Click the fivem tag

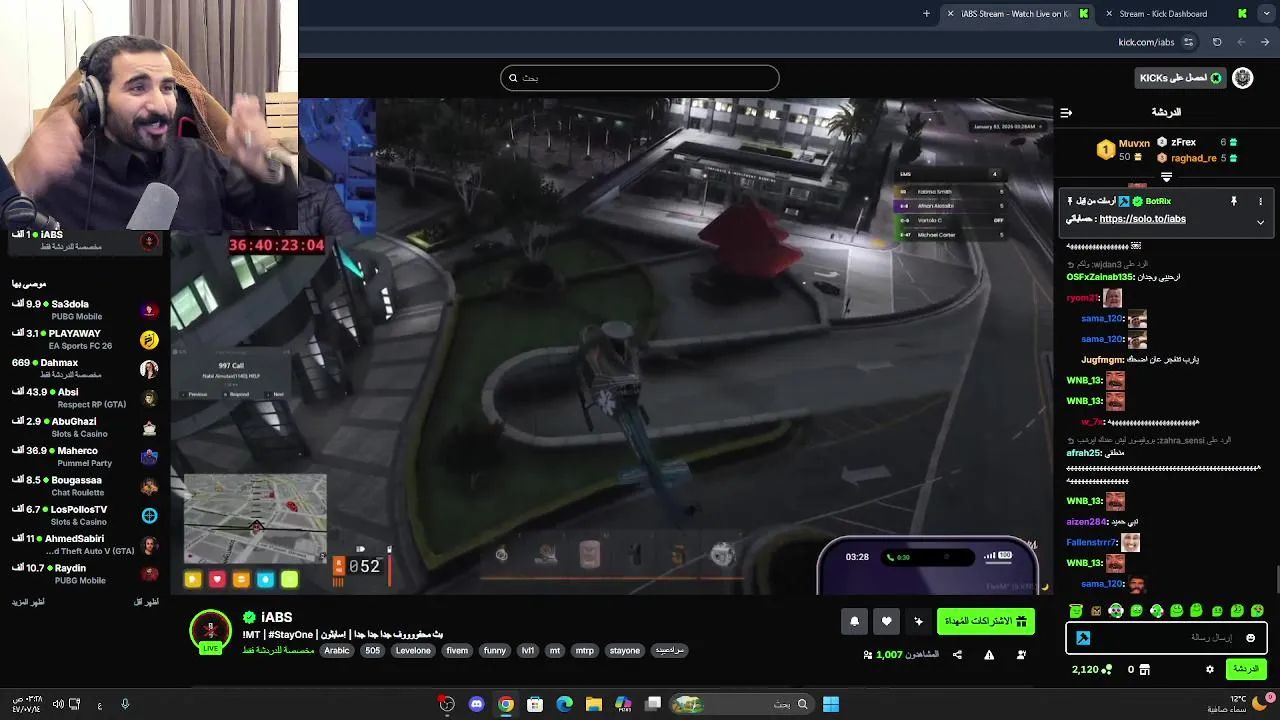[457, 650]
